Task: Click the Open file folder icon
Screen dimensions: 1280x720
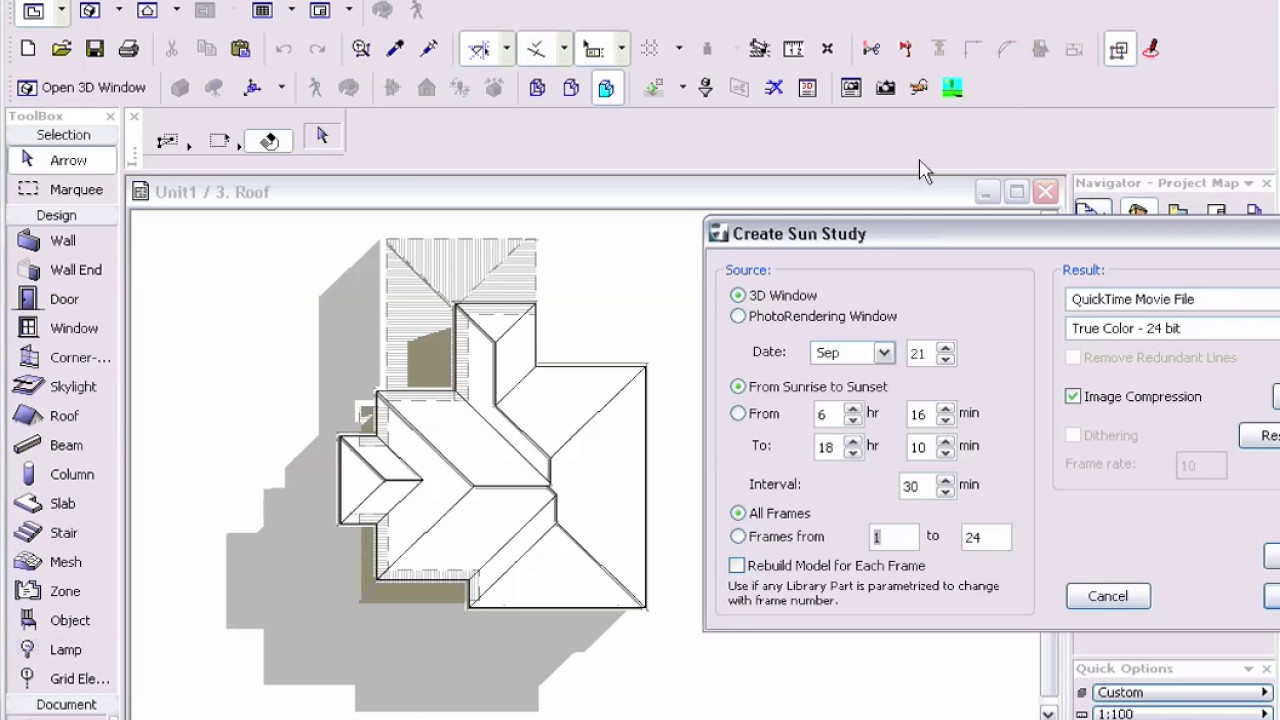Action: coord(61,48)
